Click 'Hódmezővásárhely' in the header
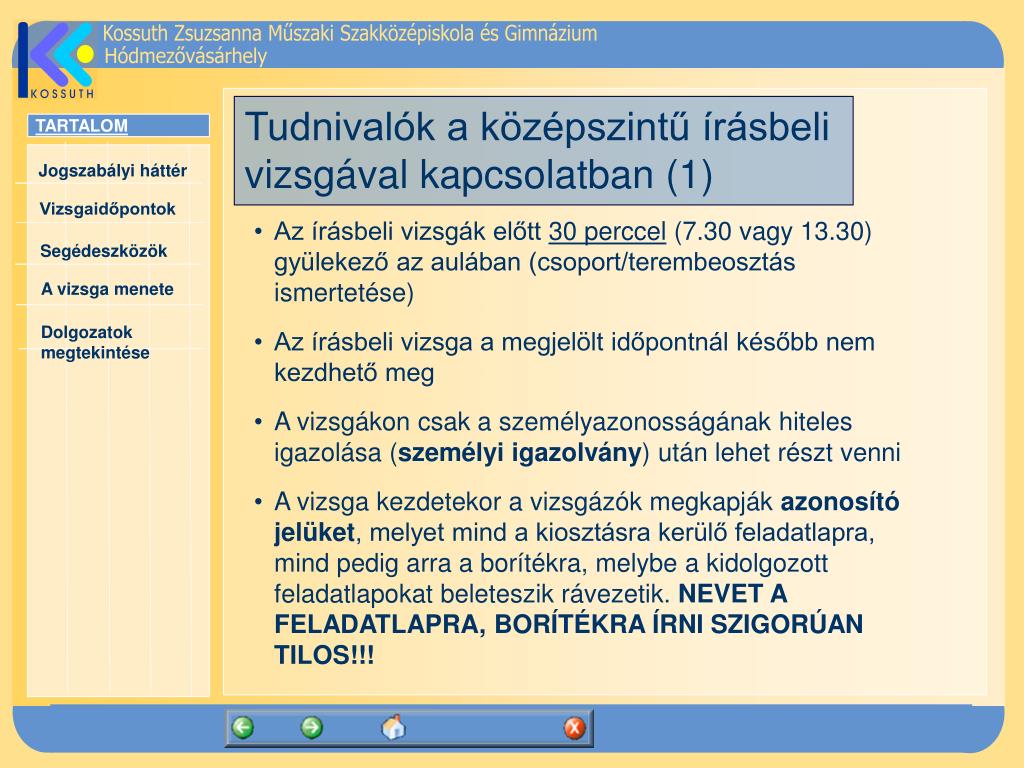Image resolution: width=1024 pixels, height=768 pixels. point(185,56)
